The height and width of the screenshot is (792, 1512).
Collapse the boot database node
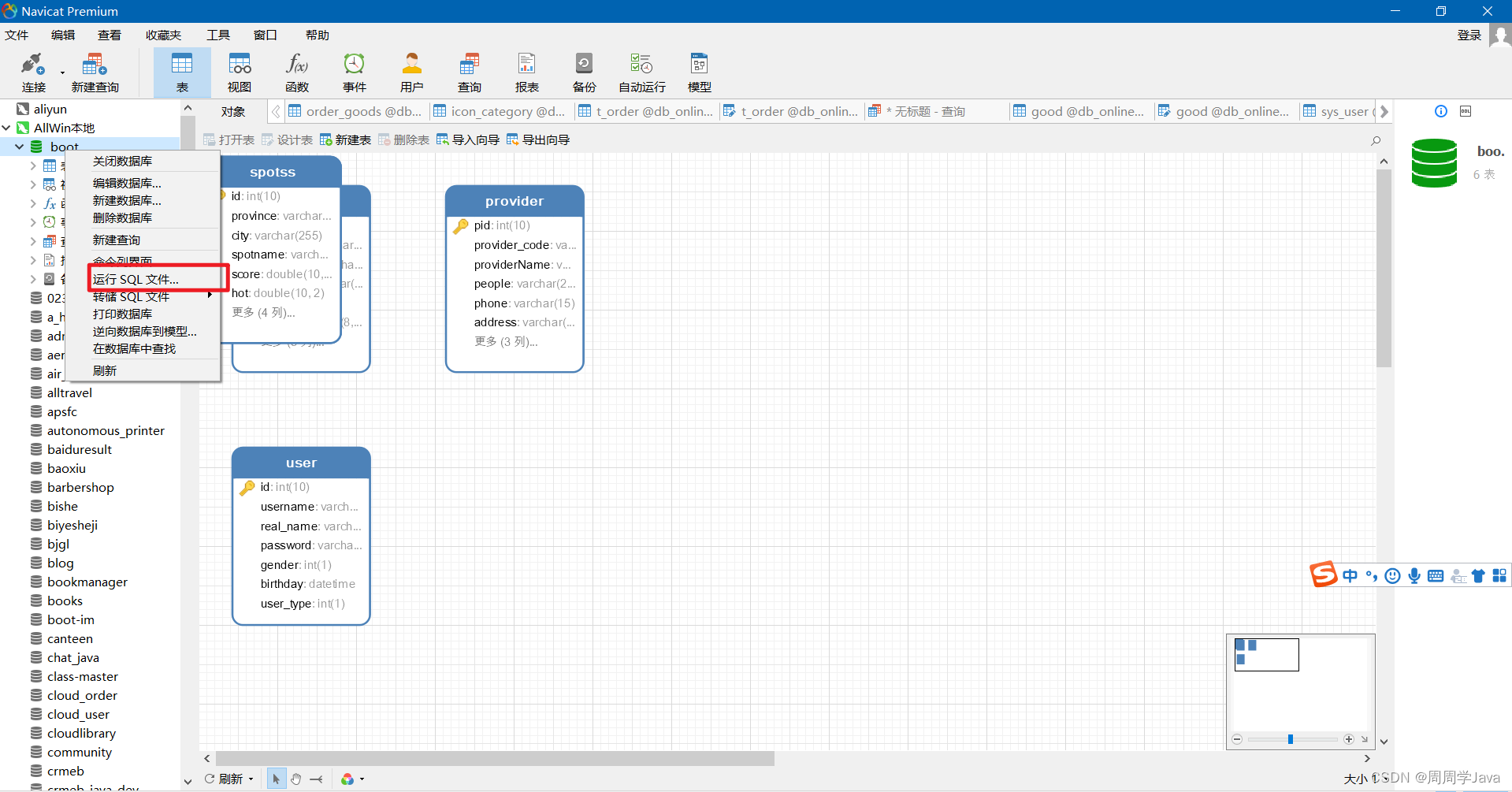click(x=19, y=147)
